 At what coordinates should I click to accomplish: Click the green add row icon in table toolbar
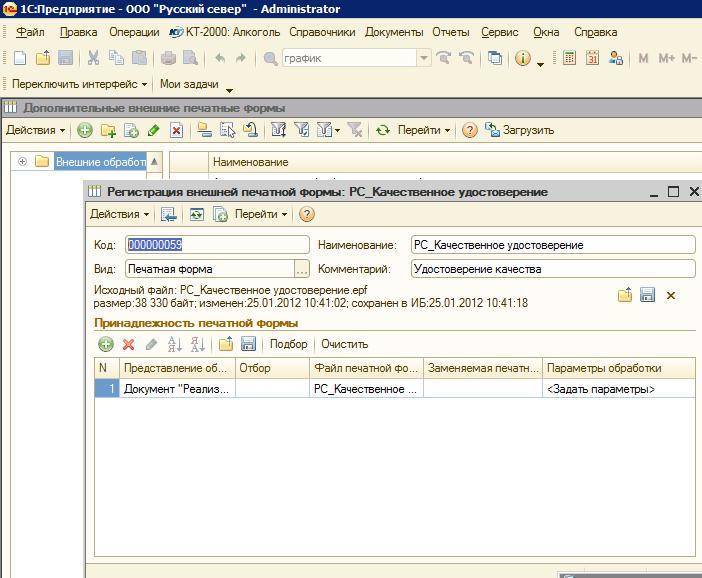(x=105, y=344)
